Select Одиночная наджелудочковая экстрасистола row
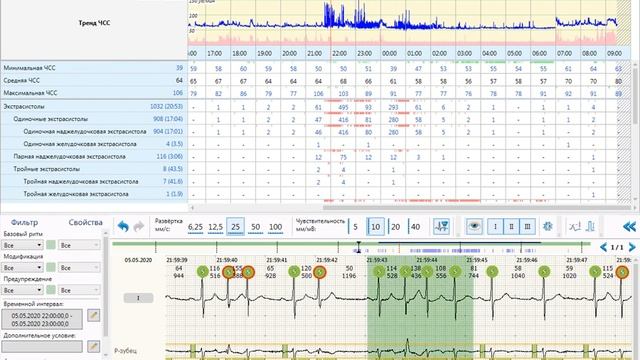This screenshot has width=640, height=360. coord(94,131)
